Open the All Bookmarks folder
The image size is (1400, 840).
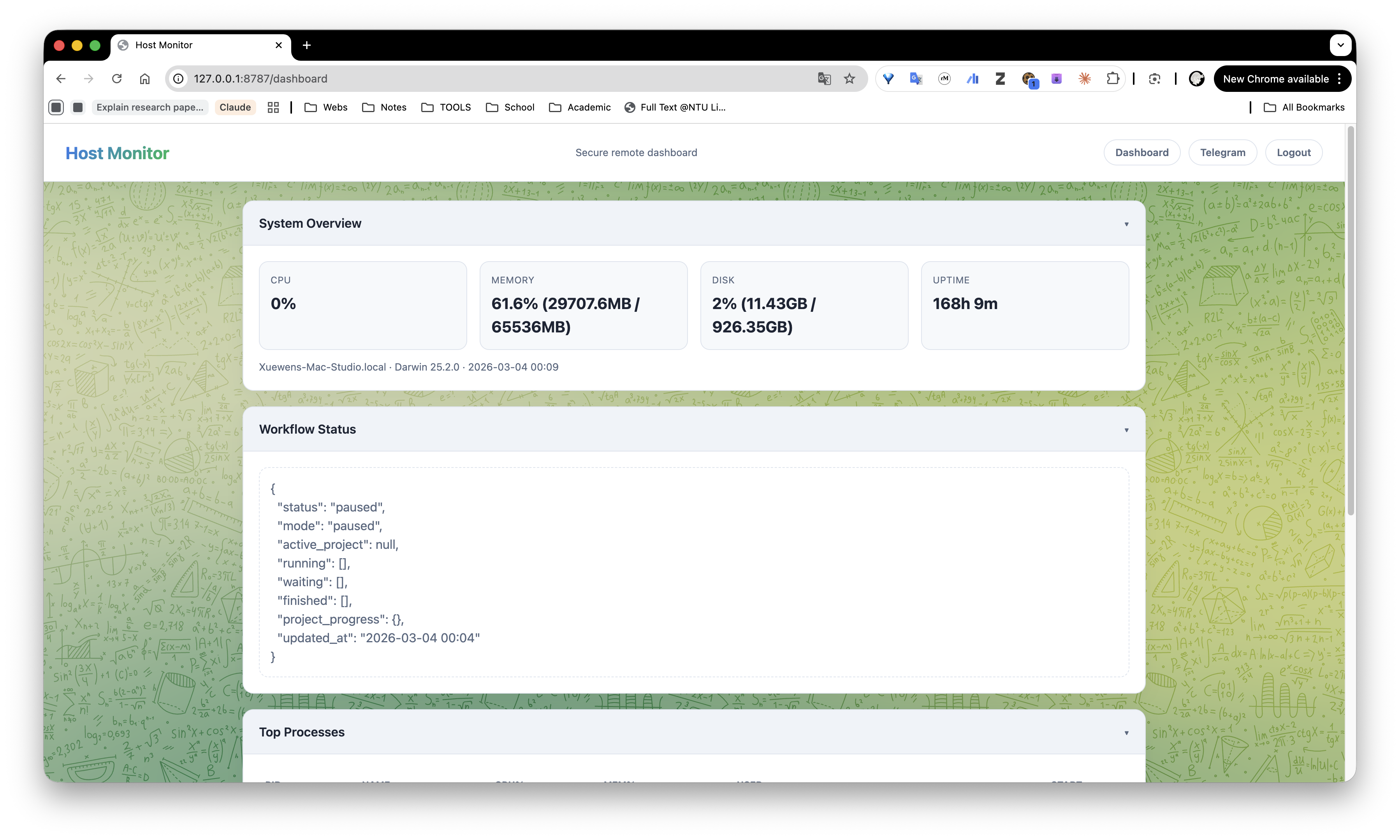point(1304,107)
